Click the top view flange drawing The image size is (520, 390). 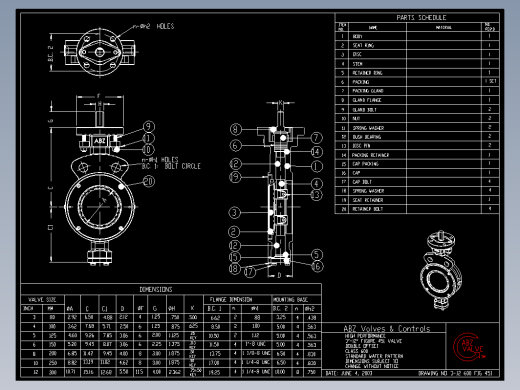pyautogui.click(x=100, y=52)
